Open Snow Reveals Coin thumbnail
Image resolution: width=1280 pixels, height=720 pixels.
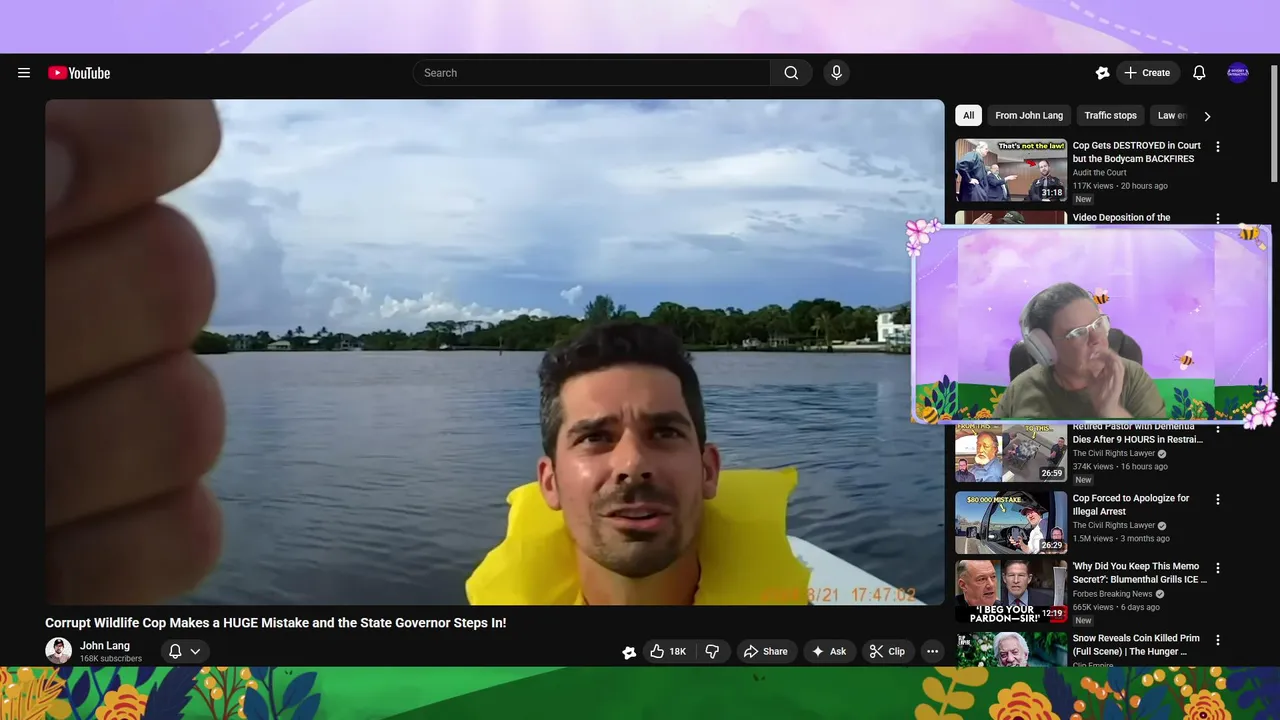pyautogui.click(x=1011, y=648)
